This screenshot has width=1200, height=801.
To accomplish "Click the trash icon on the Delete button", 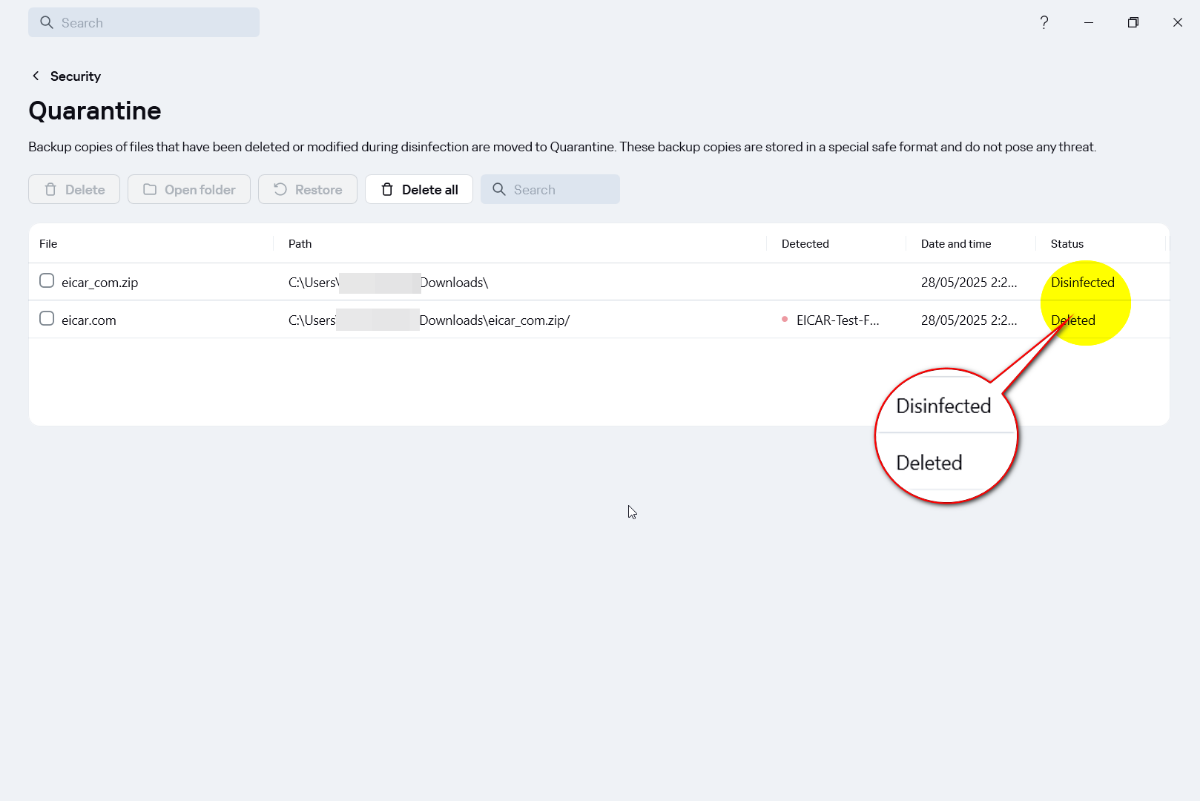I will click(x=51, y=190).
